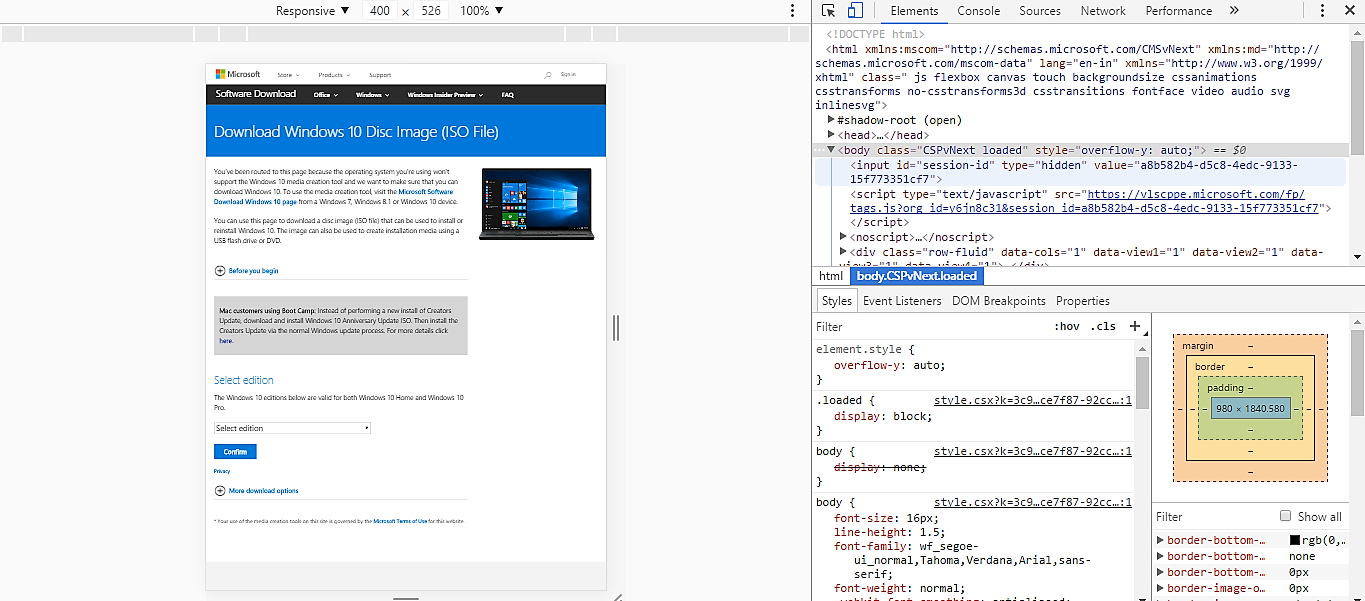Viewport: 1365px width, 601px height.
Task: Select the Styles sub-tab
Action: pos(836,301)
